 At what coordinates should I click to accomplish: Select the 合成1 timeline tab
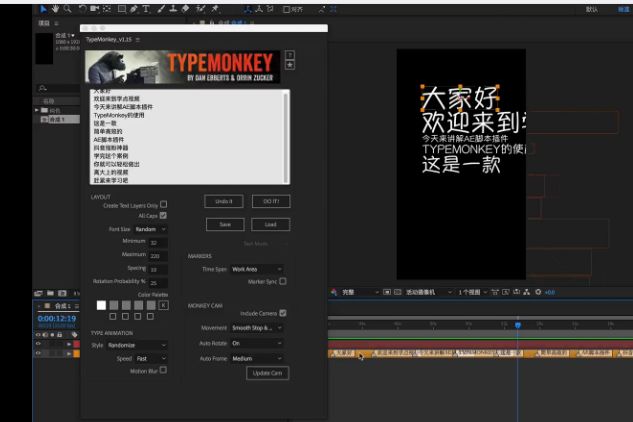tap(63, 306)
